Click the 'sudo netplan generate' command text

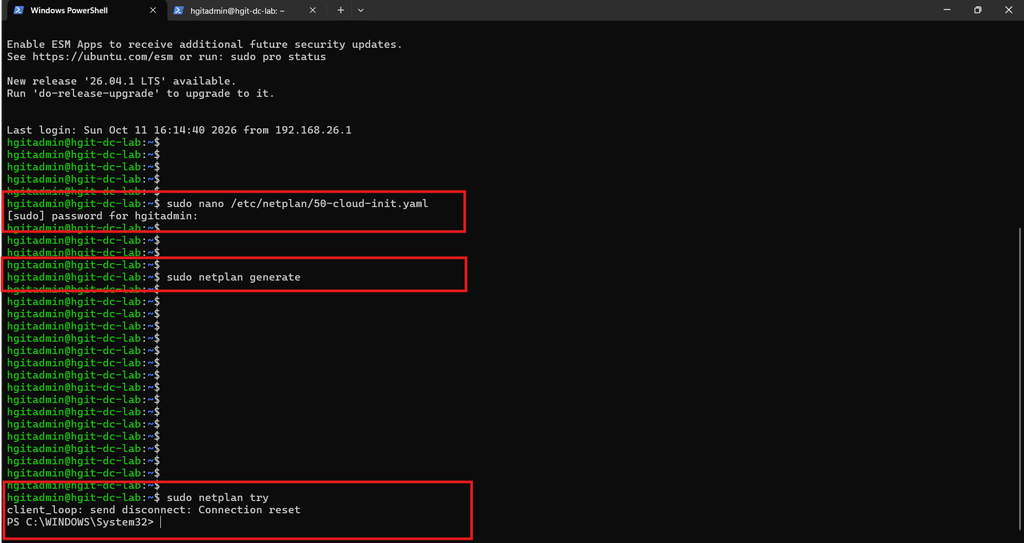(x=233, y=277)
